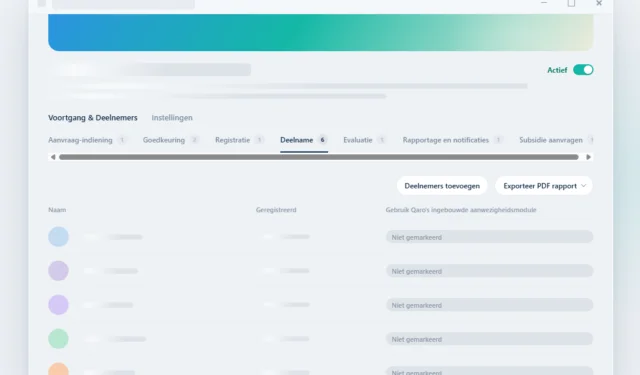640x375 pixels.
Task: Open the Niet gemarkeerd field in the orange avatar row
Action: [x=489, y=371]
